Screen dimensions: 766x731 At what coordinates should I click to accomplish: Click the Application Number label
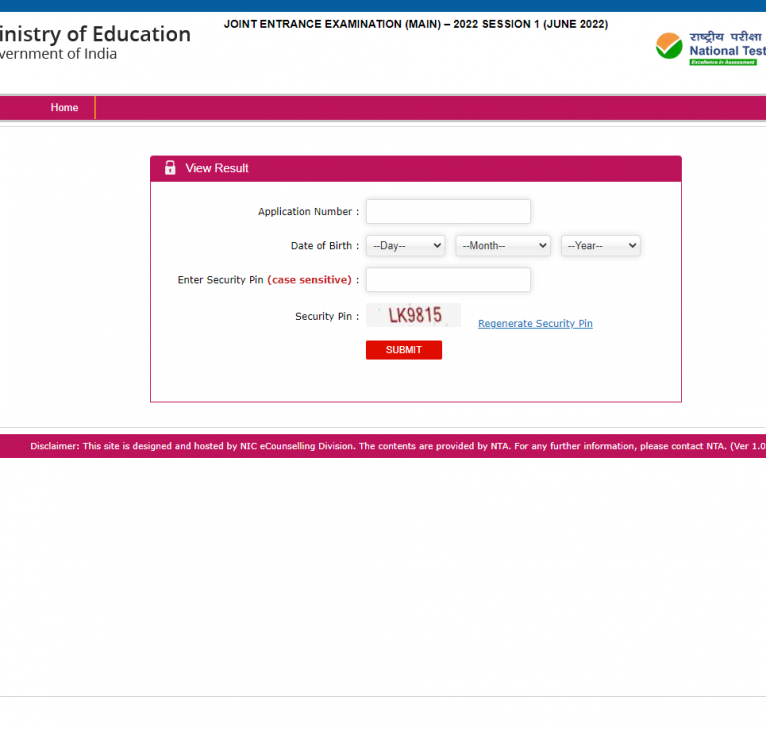306,212
